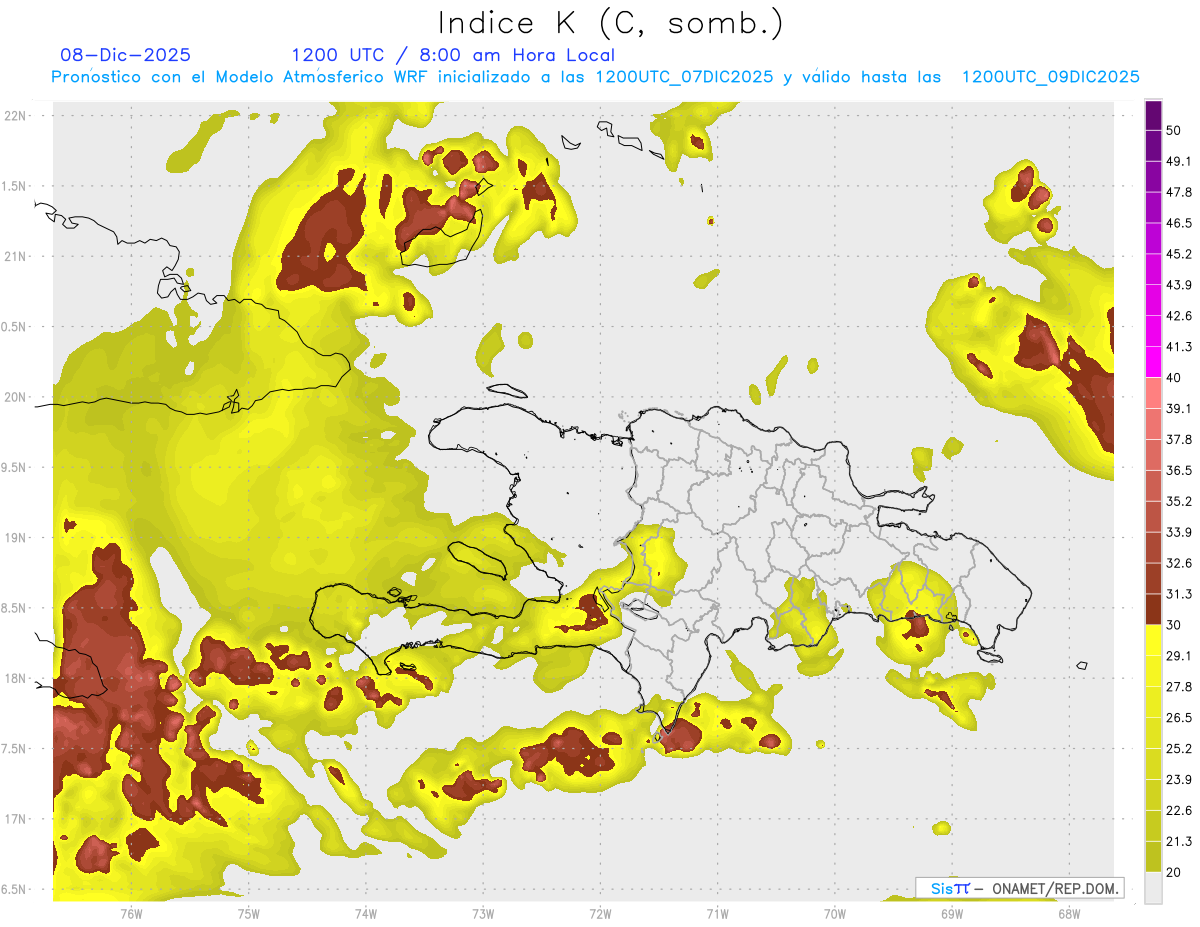Click the "1200 UTC / 8:00 am Hora Local" text
The height and width of the screenshot is (927, 1200).
coord(453,55)
